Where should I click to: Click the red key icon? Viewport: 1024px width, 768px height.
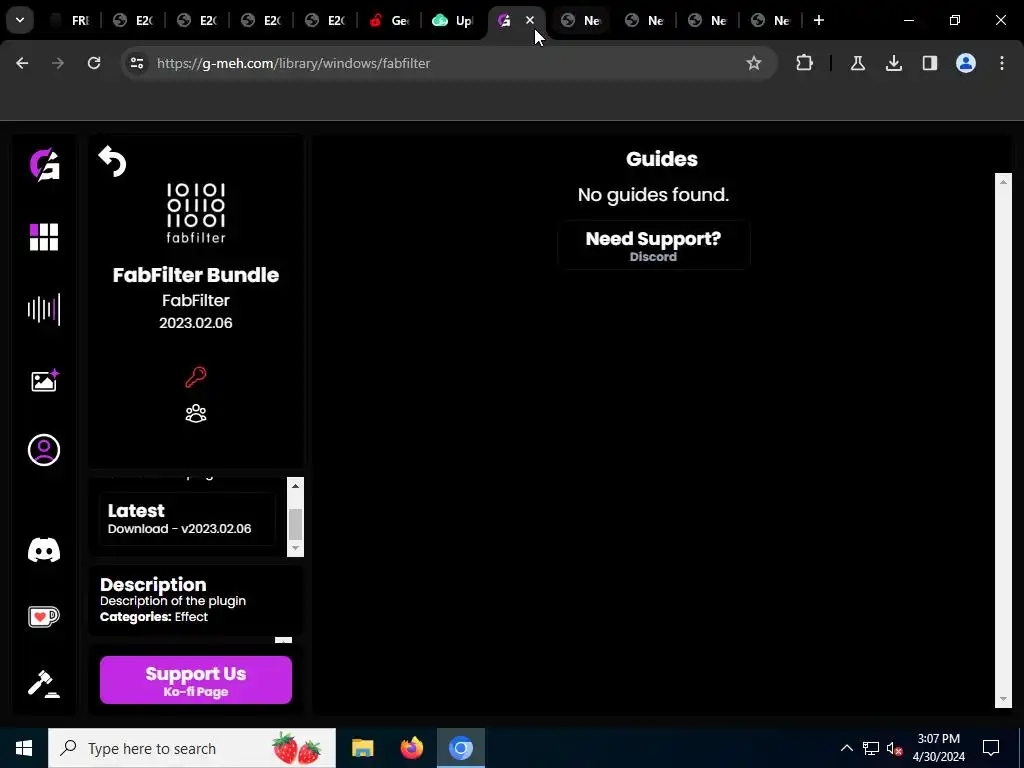[x=195, y=377]
